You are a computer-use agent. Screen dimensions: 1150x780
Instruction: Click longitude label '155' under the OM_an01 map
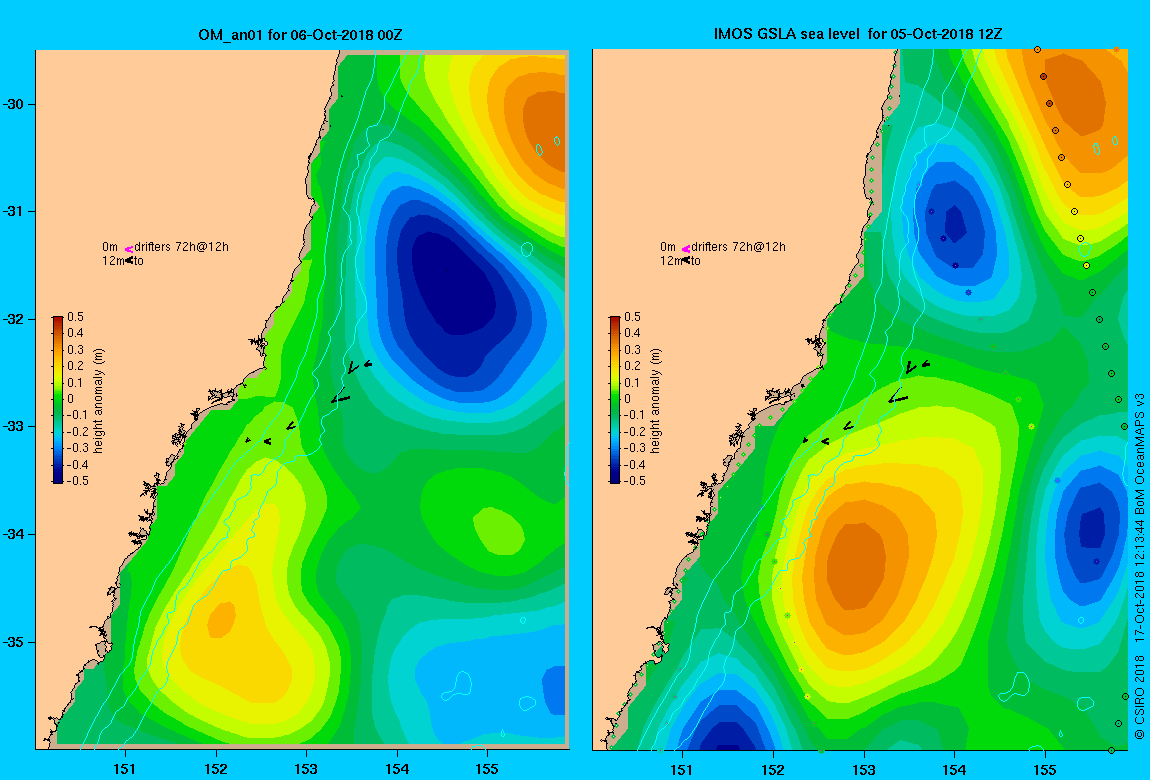(487, 769)
